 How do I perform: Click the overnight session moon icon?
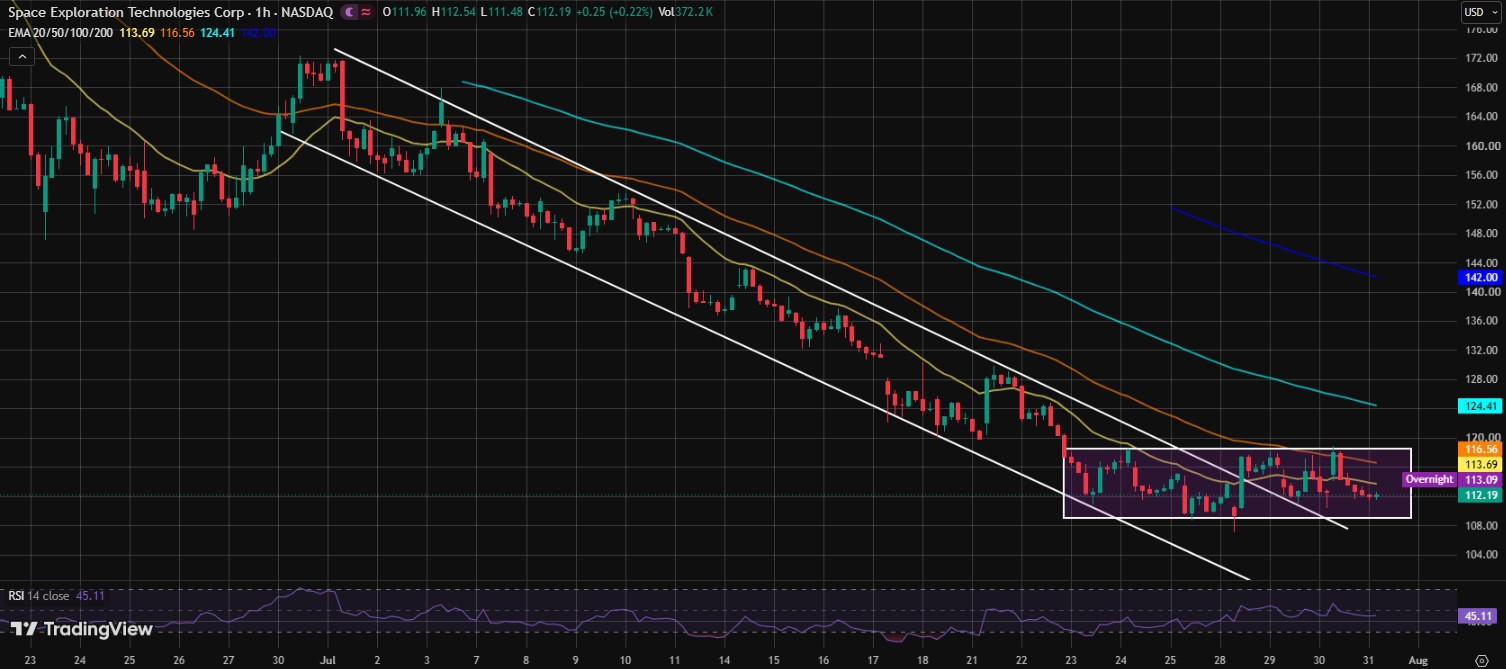click(x=349, y=12)
